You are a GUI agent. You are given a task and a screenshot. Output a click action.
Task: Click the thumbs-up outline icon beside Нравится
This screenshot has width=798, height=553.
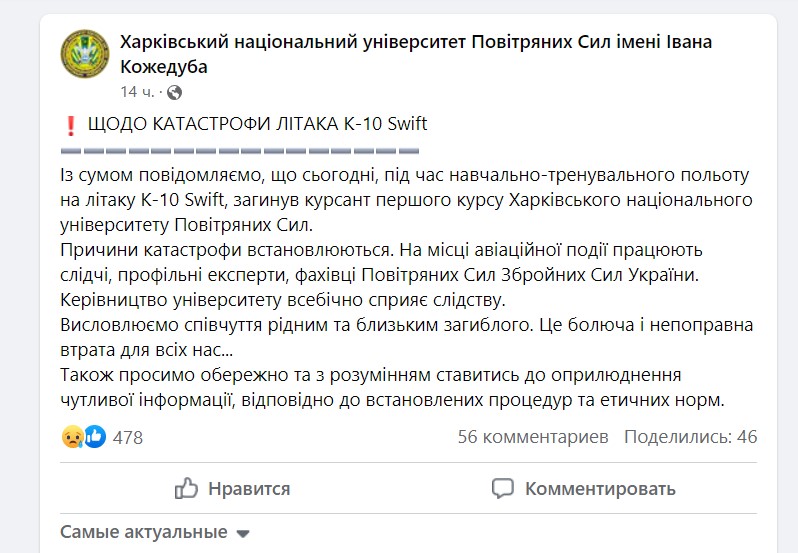(186, 488)
